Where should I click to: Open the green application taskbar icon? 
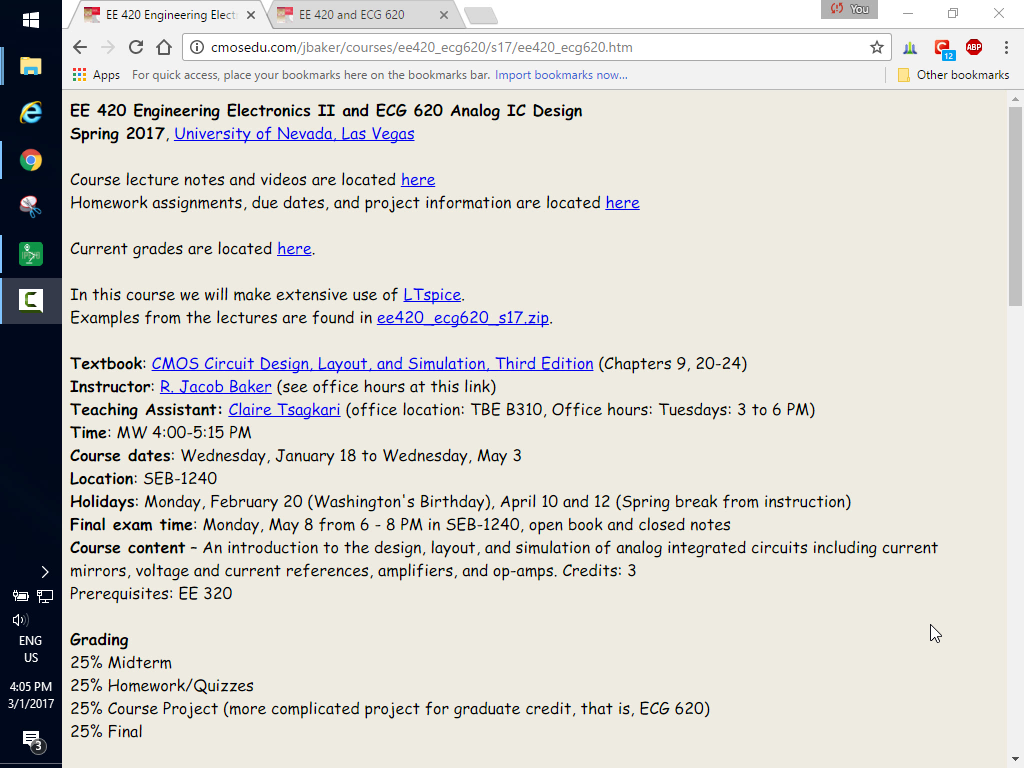coord(31,254)
